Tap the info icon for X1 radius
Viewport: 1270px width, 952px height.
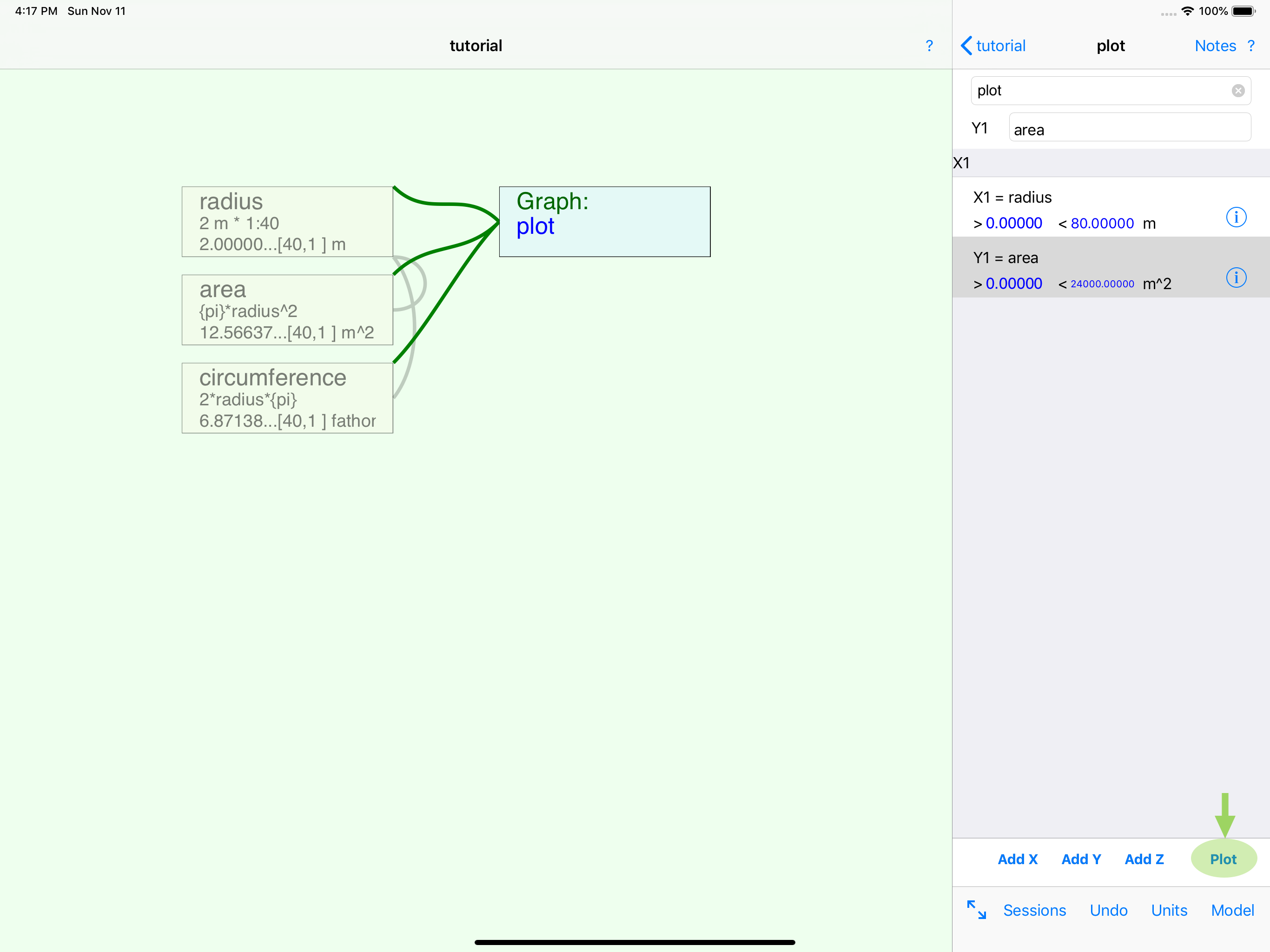click(1236, 217)
